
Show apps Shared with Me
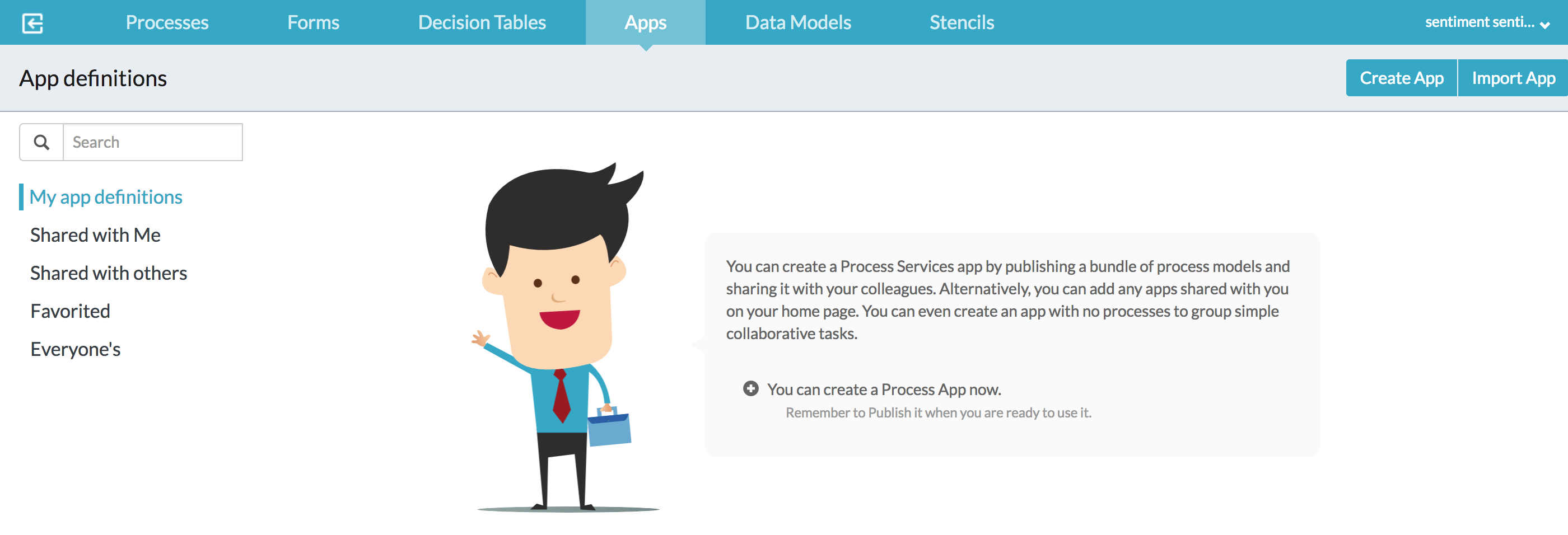[96, 235]
